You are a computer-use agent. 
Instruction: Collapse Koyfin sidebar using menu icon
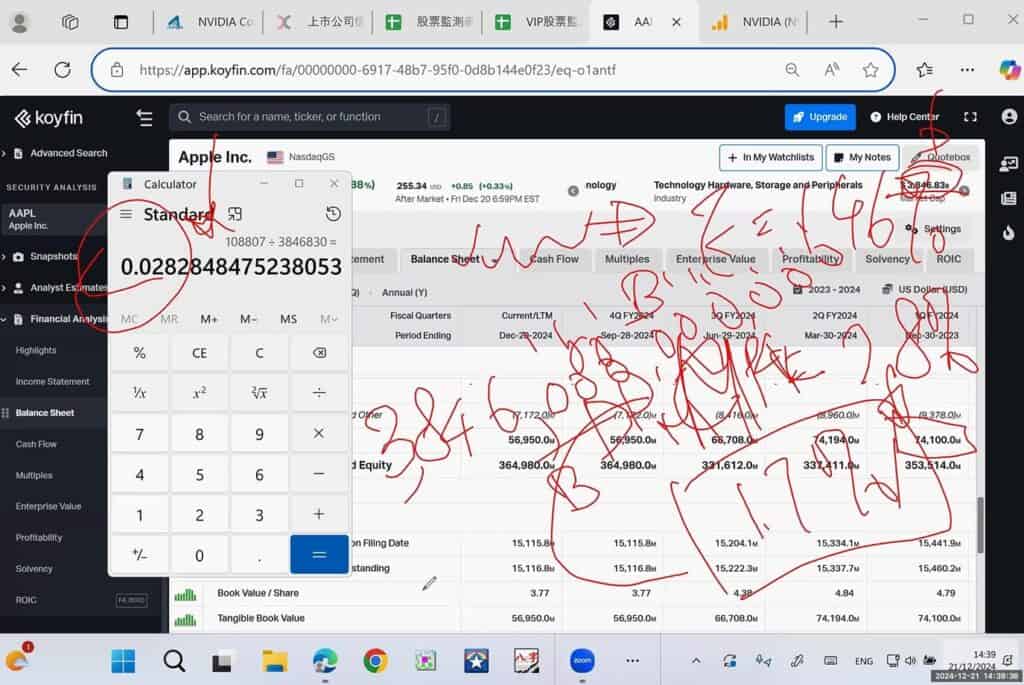coord(145,118)
